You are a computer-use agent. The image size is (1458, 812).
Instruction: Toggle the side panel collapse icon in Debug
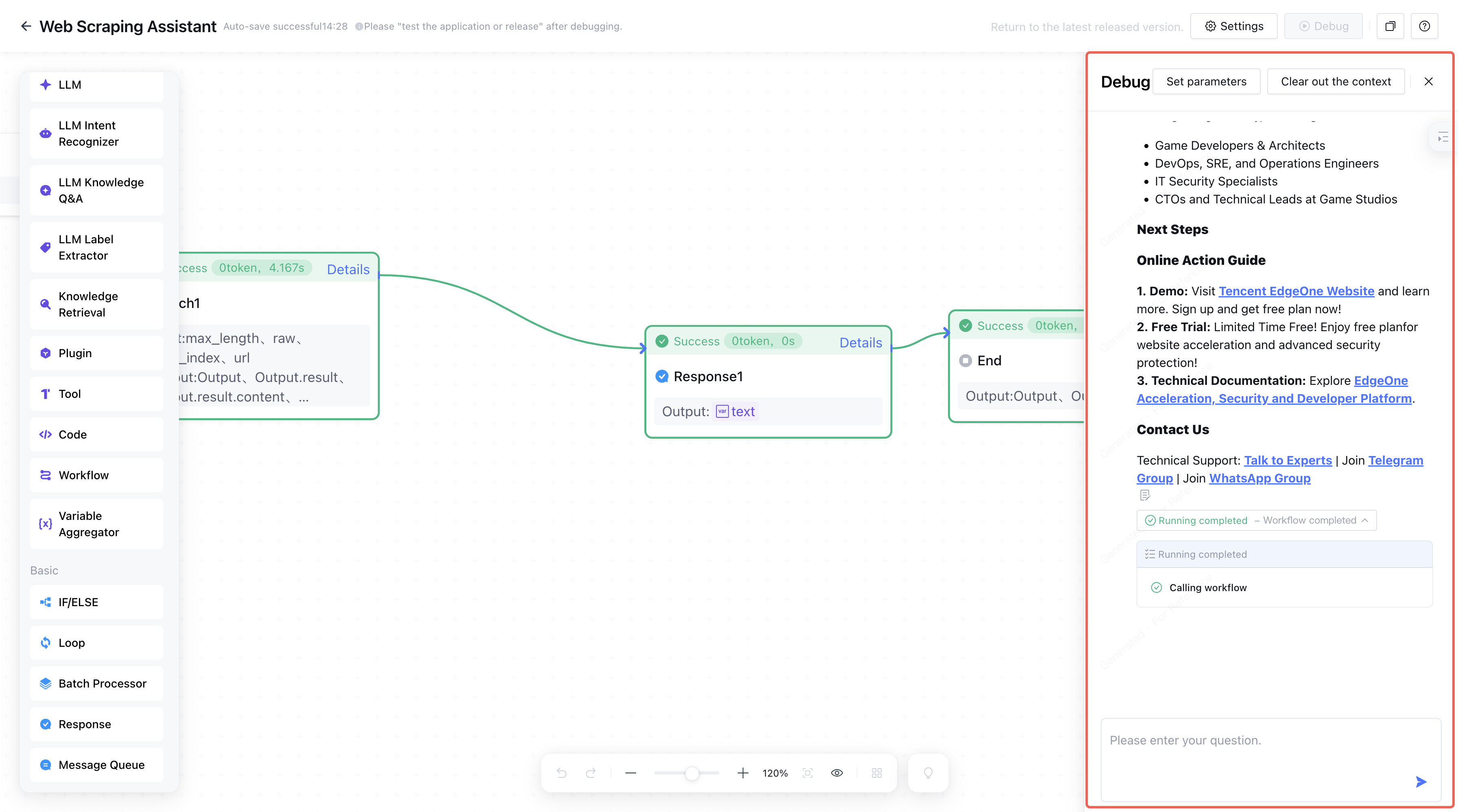(x=1443, y=137)
